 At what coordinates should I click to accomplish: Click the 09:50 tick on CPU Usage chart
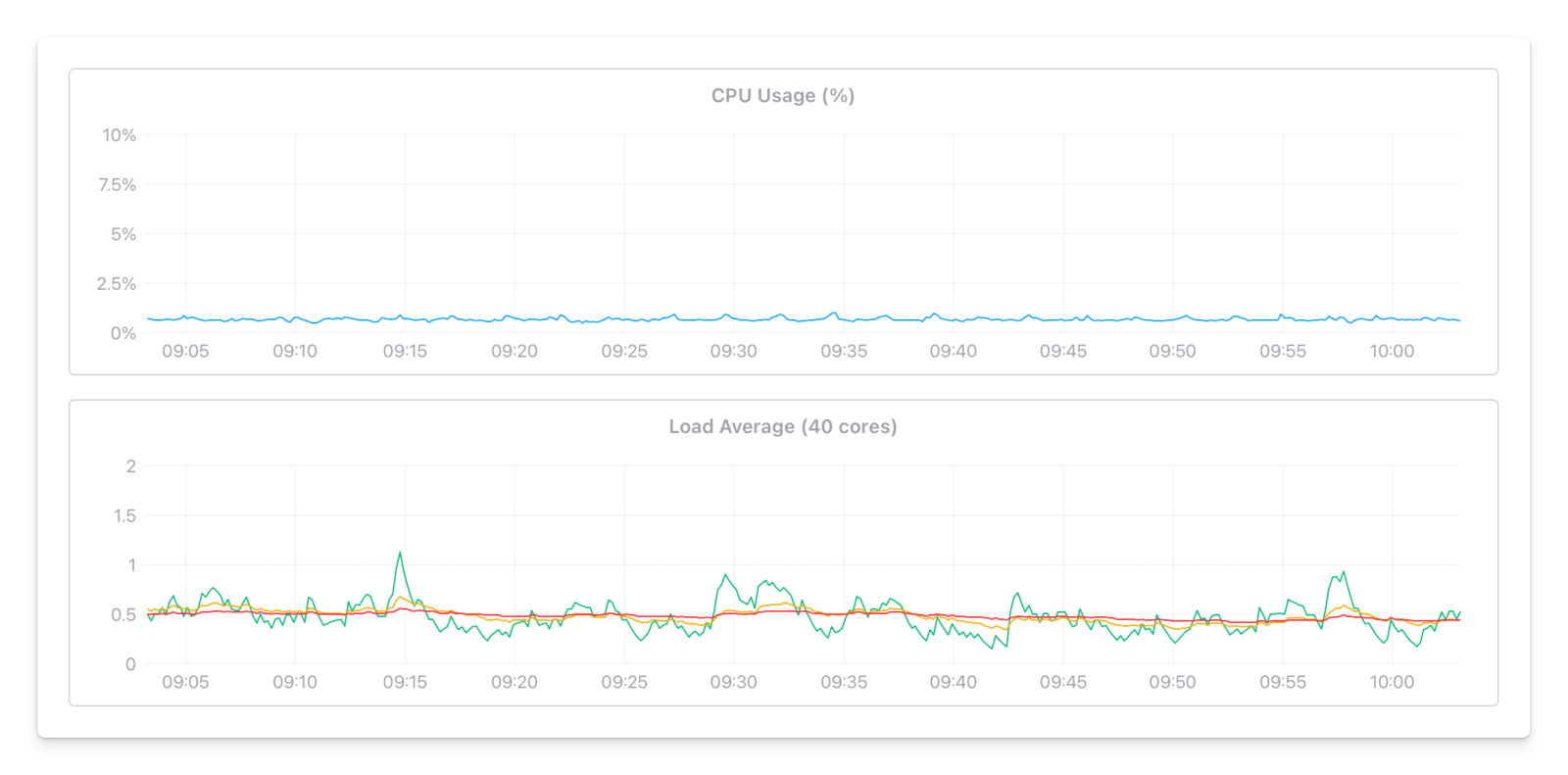[1173, 351]
